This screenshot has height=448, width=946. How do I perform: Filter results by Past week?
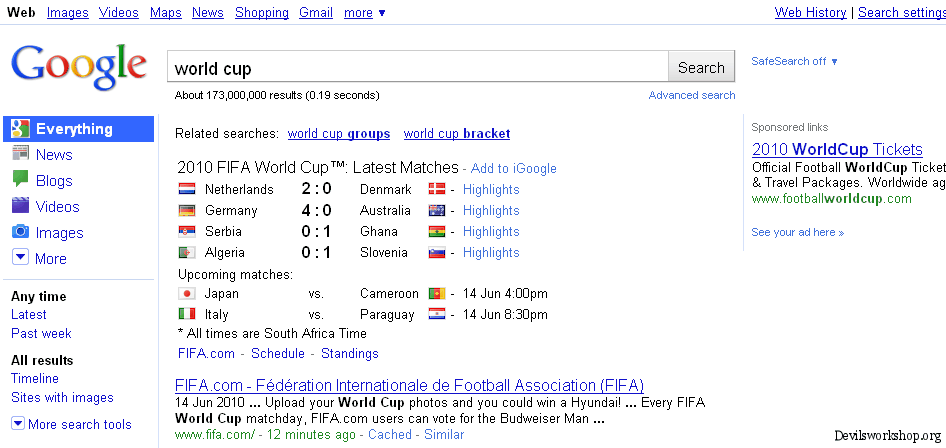tap(41, 333)
